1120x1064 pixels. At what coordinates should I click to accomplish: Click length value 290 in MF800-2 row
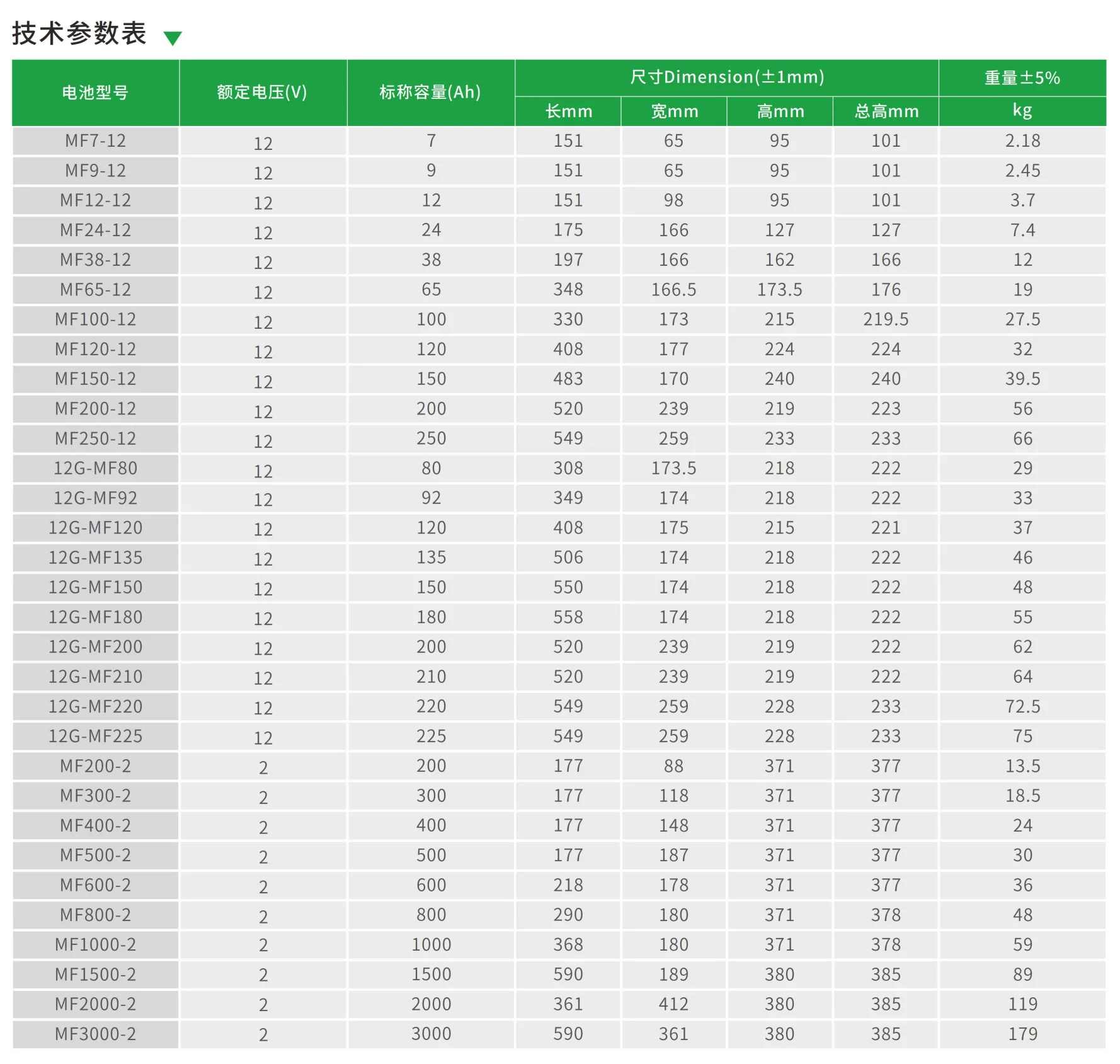tap(568, 915)
